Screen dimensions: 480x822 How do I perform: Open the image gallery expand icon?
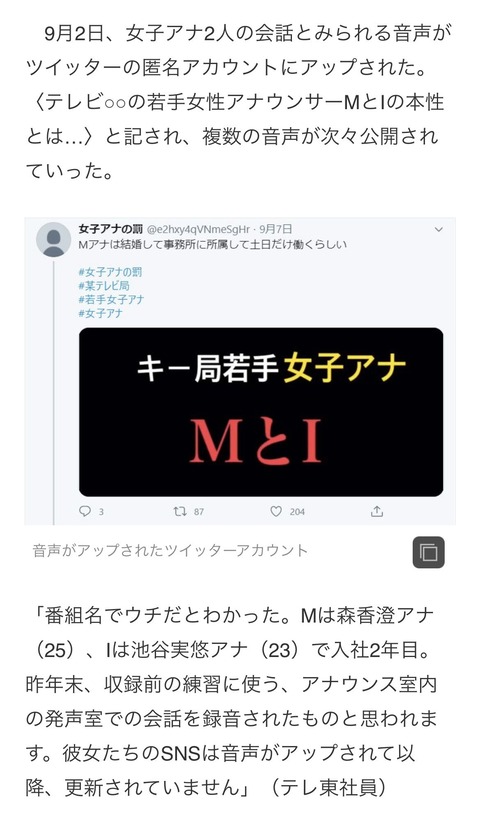[x=428, y=553]
